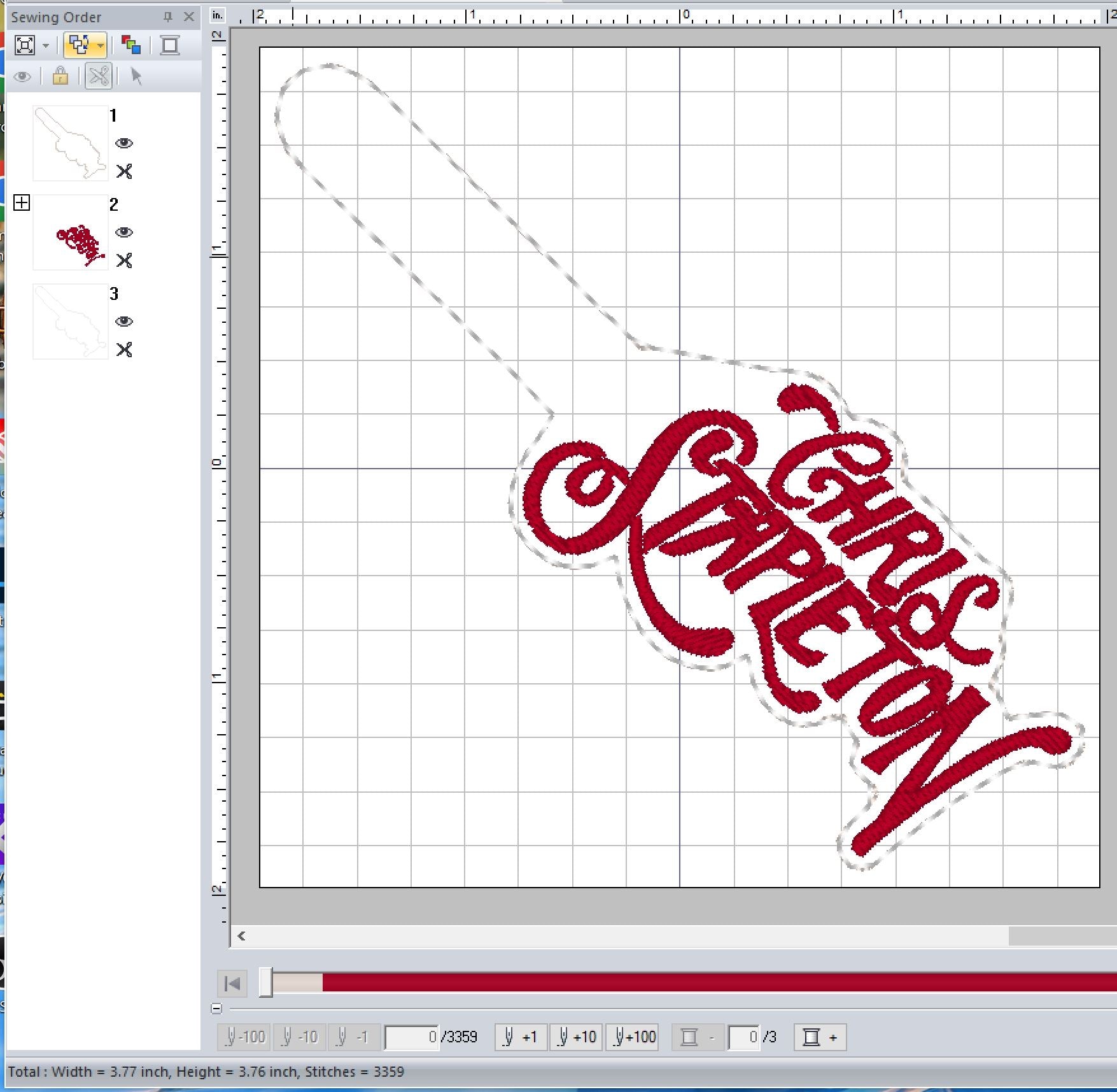The image size is (1117, 1092).
Task: Hide sewing step 1 using its eye icon
Action: (124, 143)
